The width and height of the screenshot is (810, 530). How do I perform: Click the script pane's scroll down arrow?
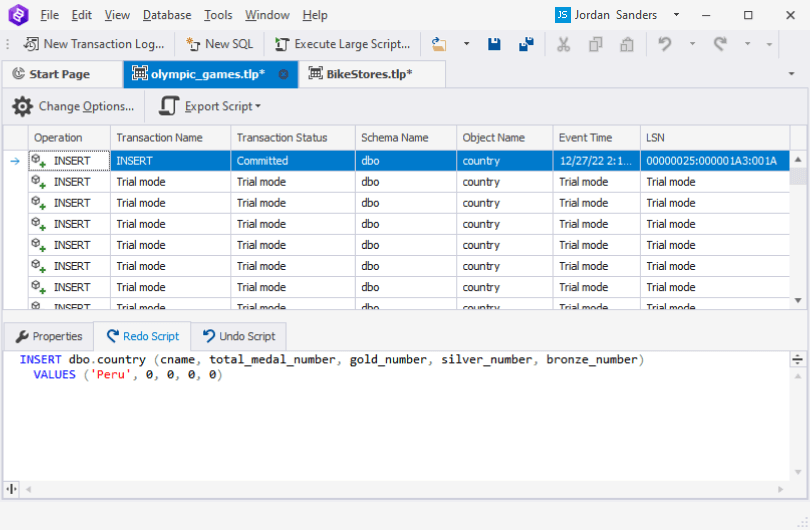798,472
